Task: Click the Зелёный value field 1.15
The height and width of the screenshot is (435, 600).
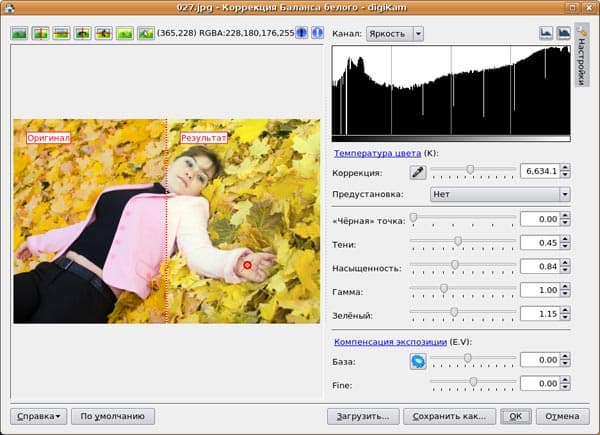Action: point(540,314)
